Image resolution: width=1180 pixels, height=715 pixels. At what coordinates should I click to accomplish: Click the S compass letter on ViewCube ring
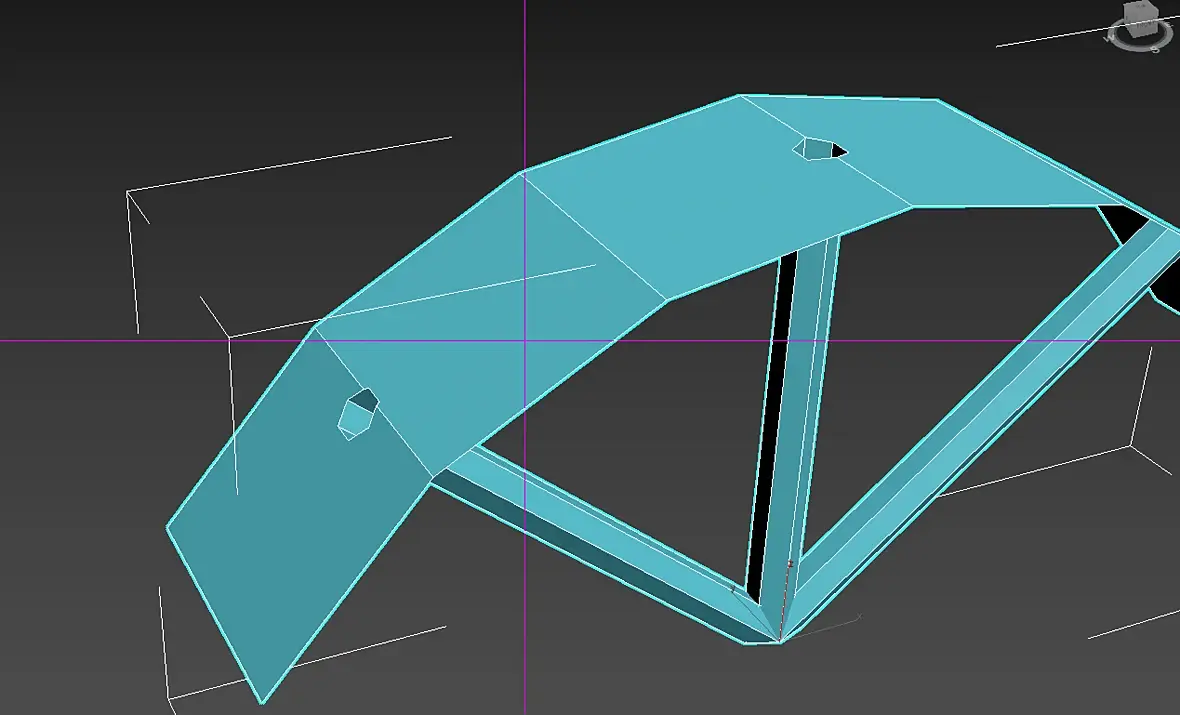pos(1155,50)
